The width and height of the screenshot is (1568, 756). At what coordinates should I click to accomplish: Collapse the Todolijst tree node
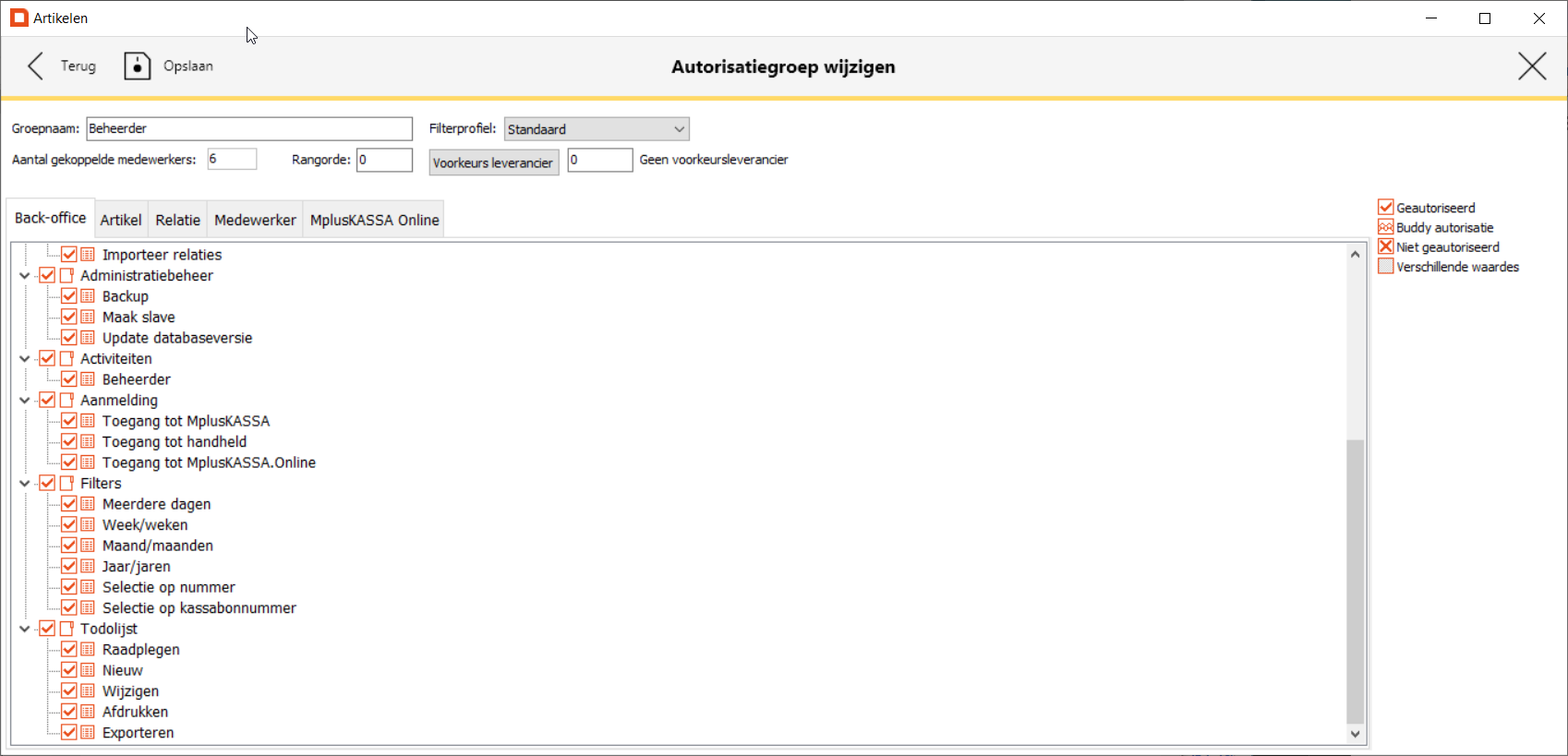tap(25, 630)
